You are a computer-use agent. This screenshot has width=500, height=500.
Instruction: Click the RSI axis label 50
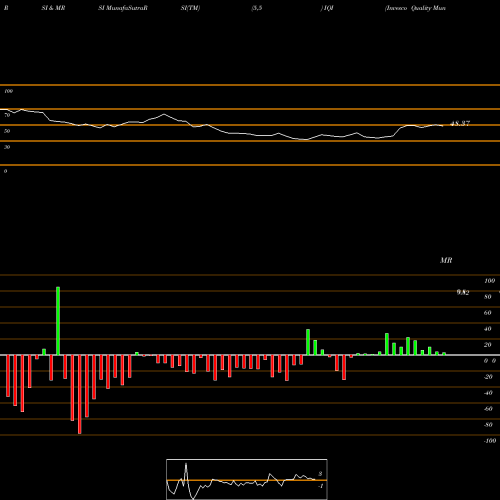click(x=7, y=131)
